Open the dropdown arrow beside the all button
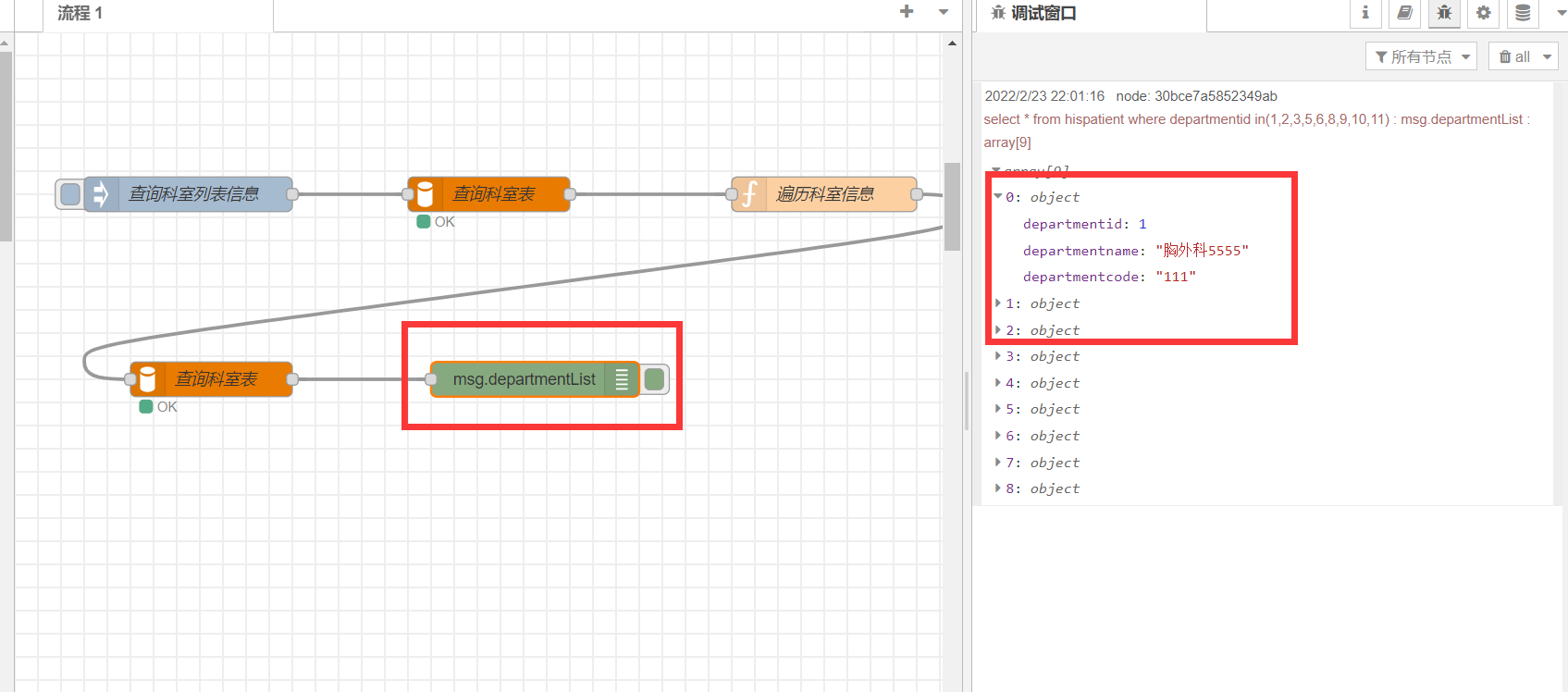Viewport: 1568px width, 692px height. pyautogui.click(x=1547, y=56)
